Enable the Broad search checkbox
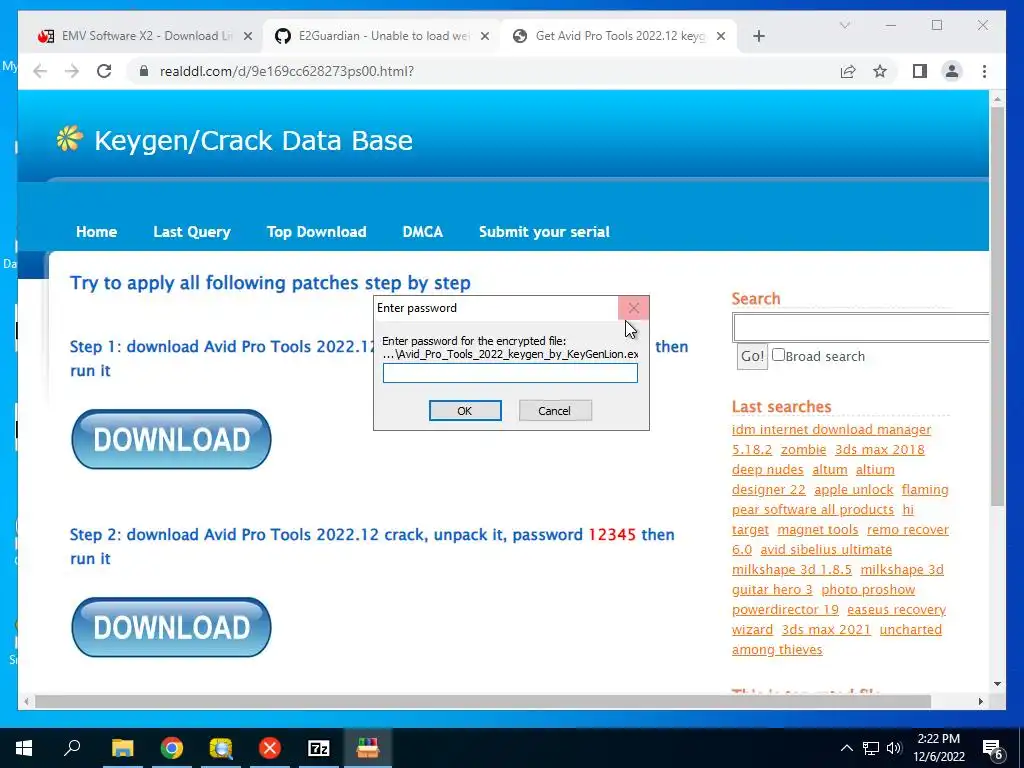Viewport: 1024px width, 768px height. (x=778, y=355)
